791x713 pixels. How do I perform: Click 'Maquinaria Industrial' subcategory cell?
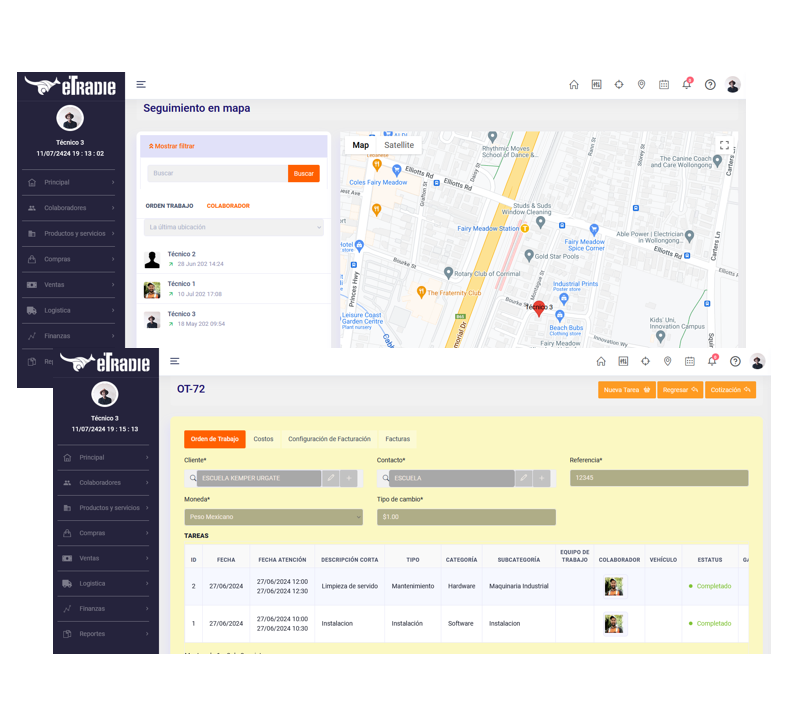pos(519,586)
